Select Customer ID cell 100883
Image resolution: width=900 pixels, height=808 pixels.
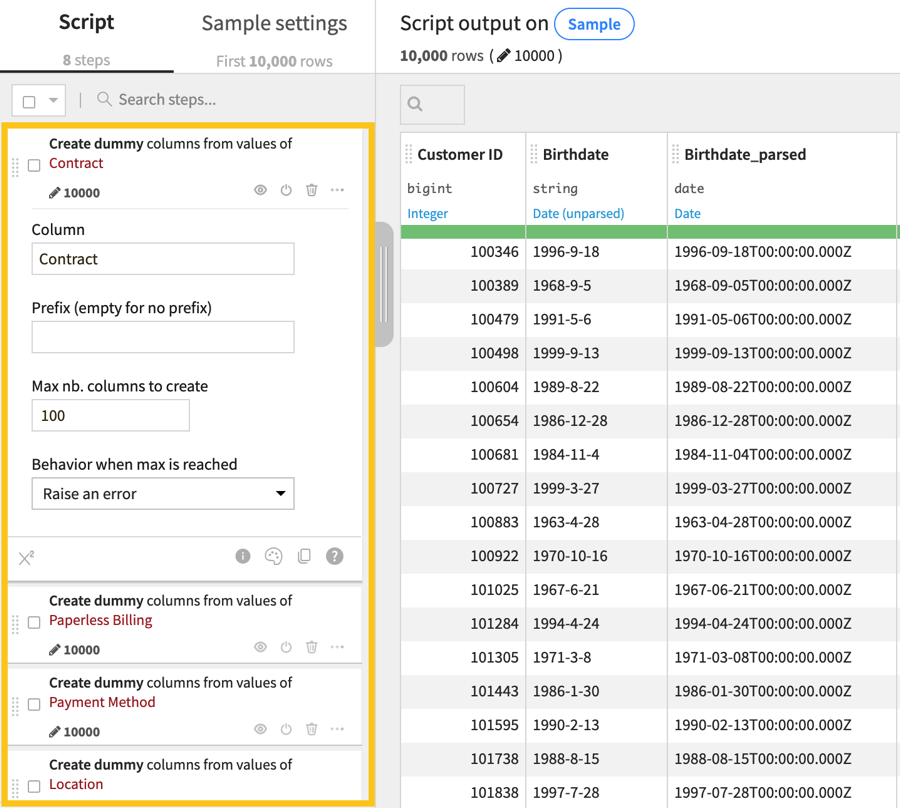point(463,522)
